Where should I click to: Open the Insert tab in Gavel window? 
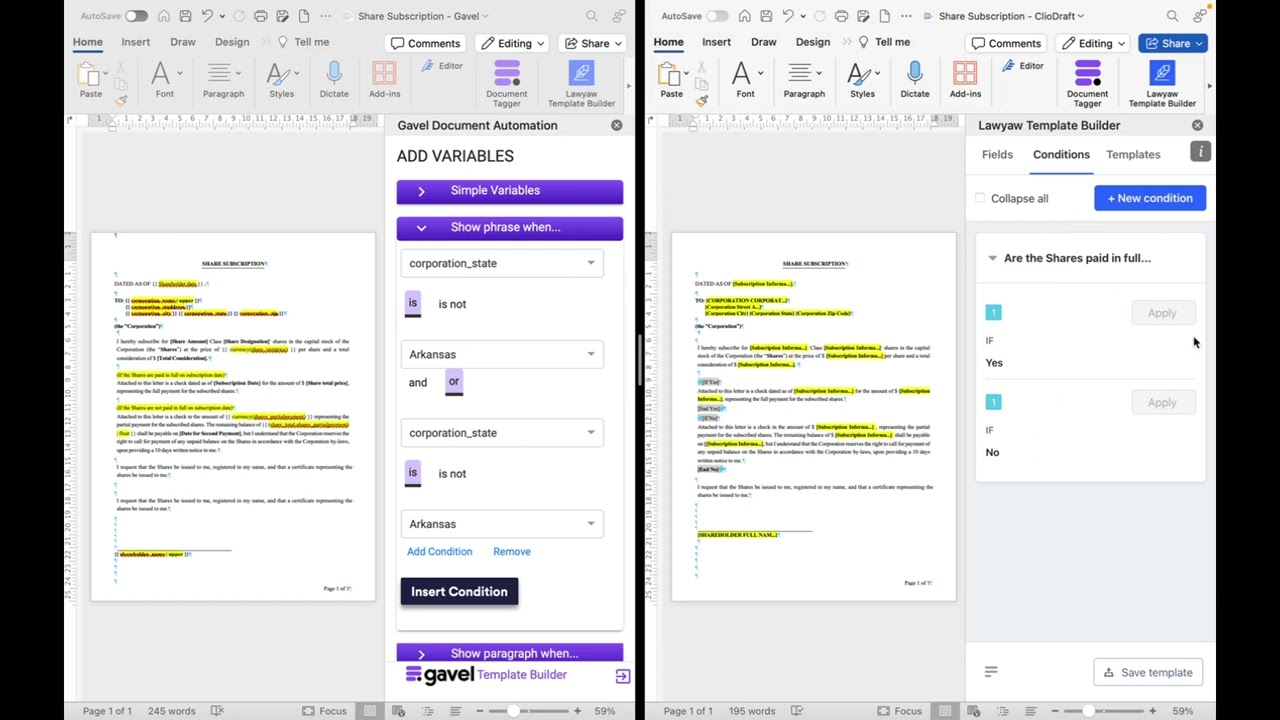click(x=136, y=42)
